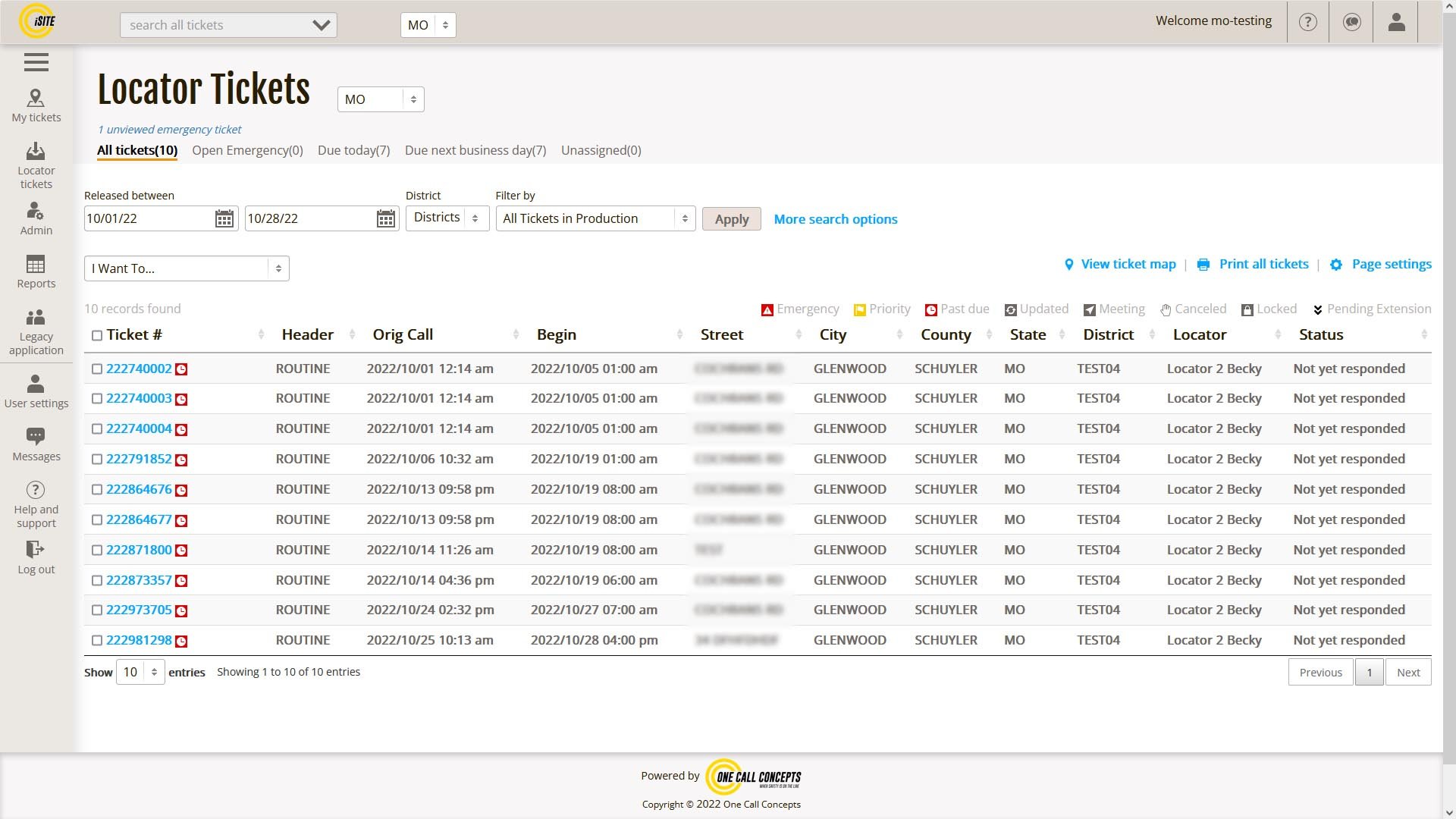Viewport: 1456px width, 819px height.
Task: Click the Help and Support icon
Action: click(35, 490)
